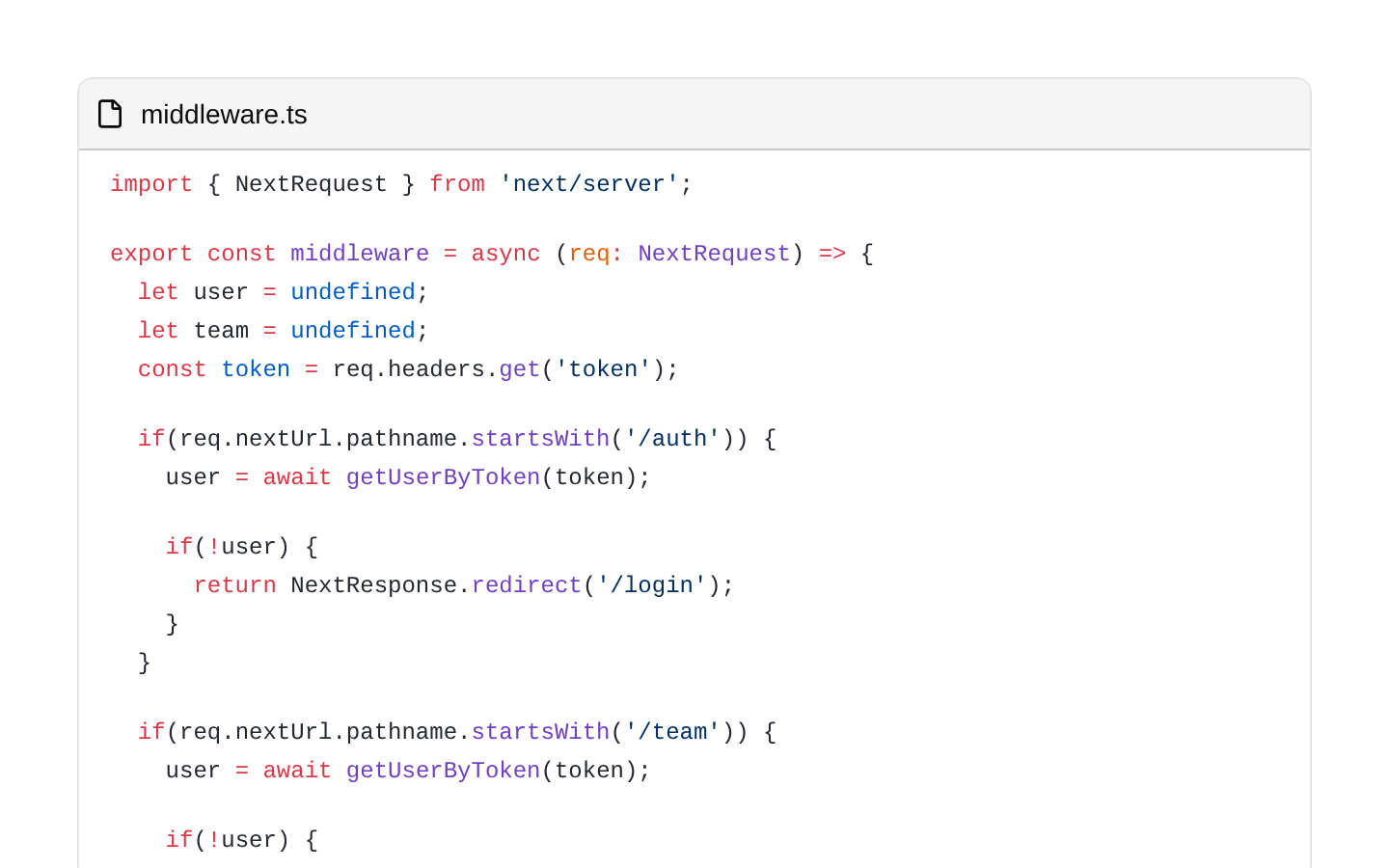The width and height of the screenshot is (1389, 868).
Task: Click the blue 'token' constant name
Action: [x=256, y=369]
